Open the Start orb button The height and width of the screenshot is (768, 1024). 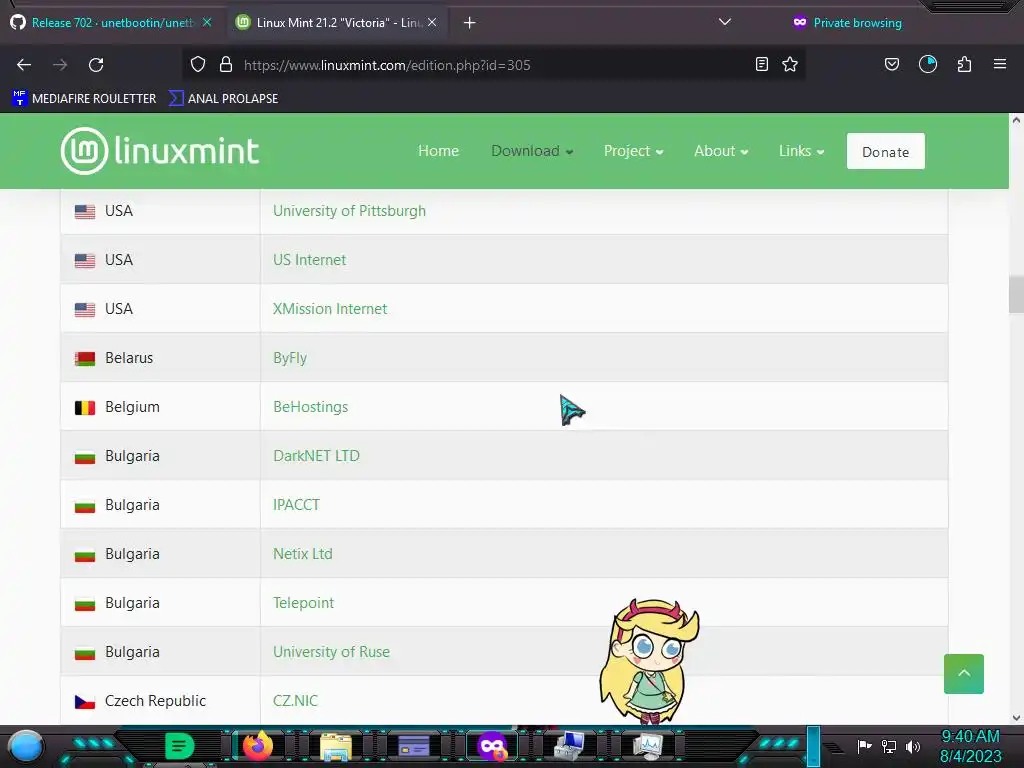(26, 746)
